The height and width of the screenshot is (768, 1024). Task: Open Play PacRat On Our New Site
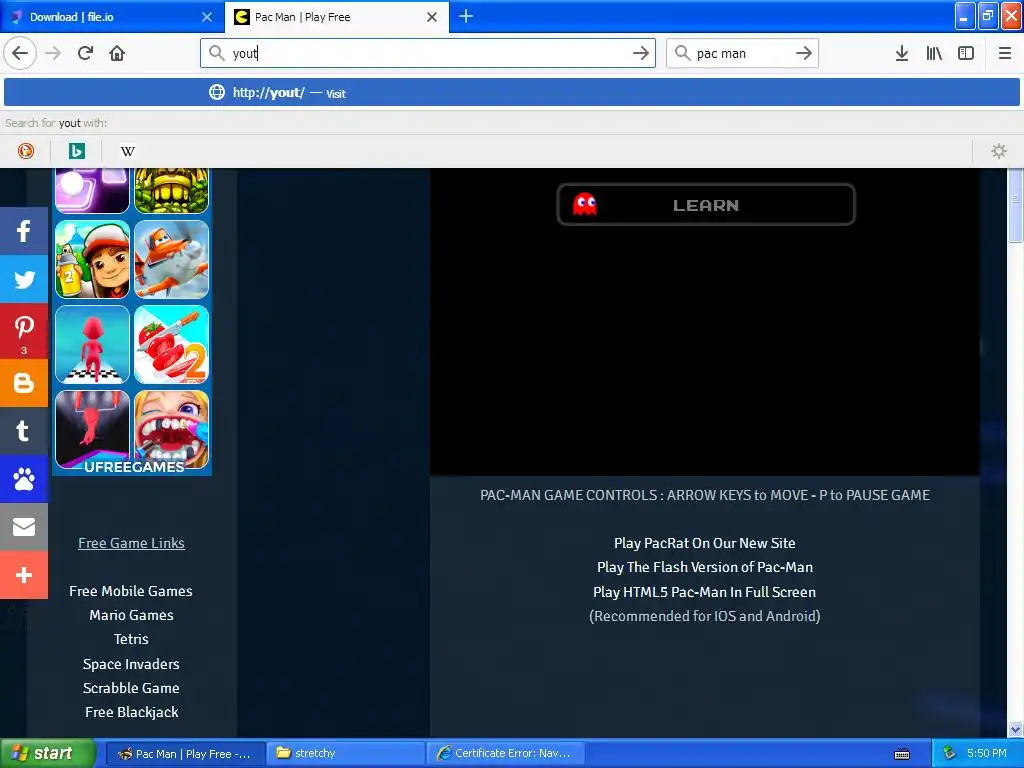(705, 543)
